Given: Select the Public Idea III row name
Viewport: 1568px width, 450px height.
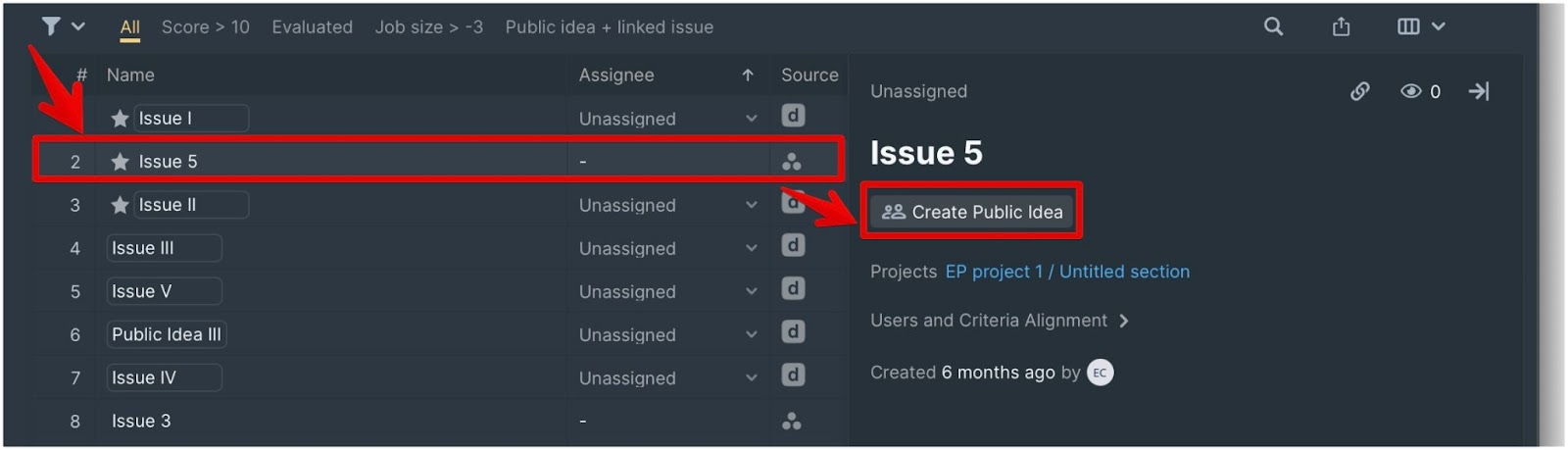Looking at the screenshot, I should pos(166,334).
